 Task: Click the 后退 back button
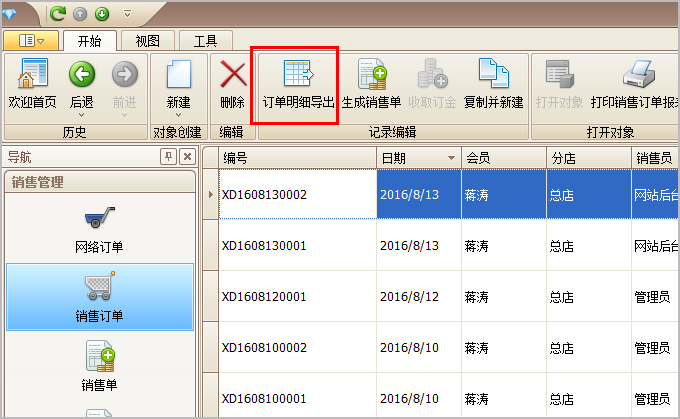click(x=82, y=85)
